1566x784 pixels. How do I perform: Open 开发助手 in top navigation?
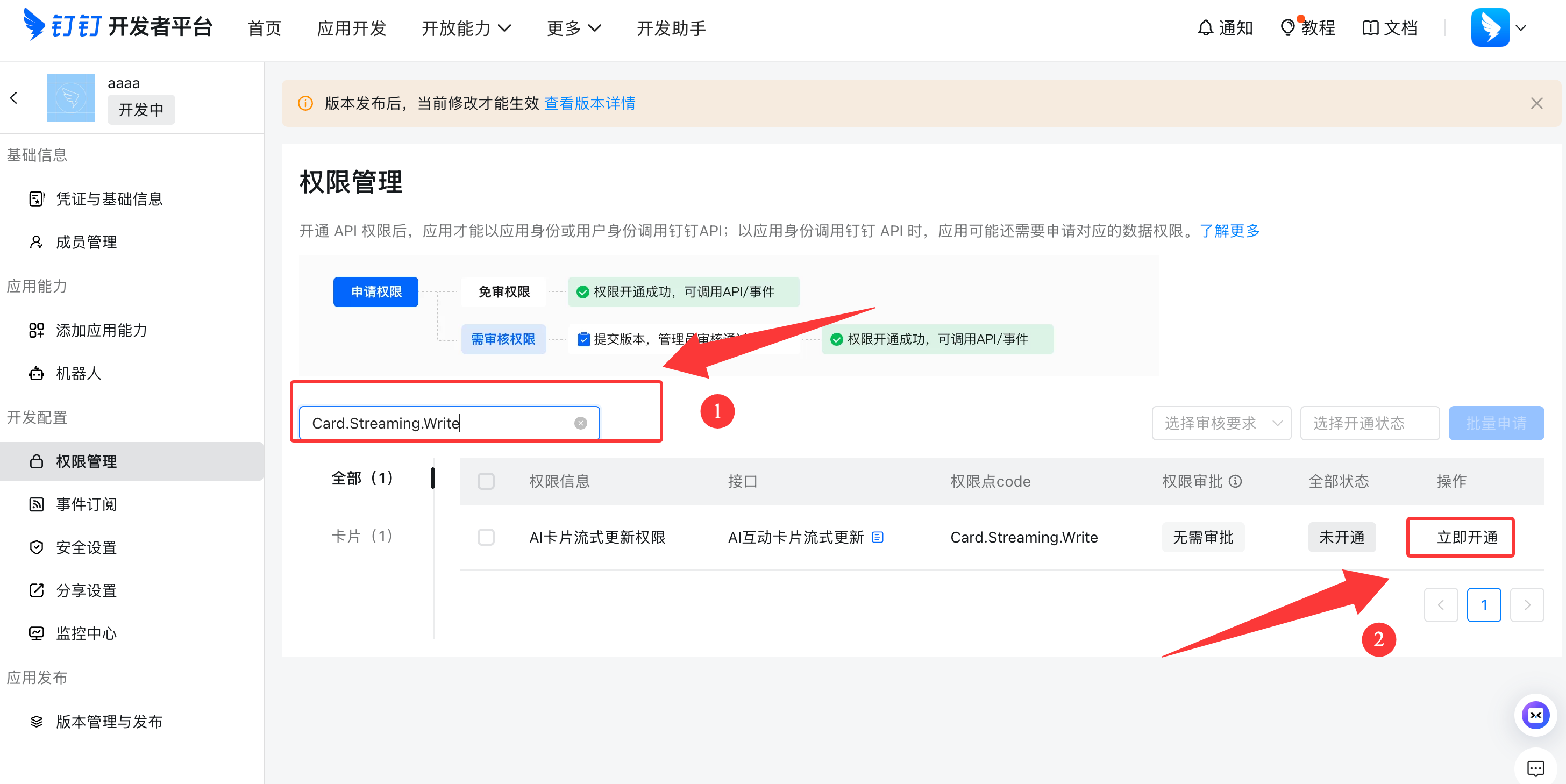tap(671, 28)
